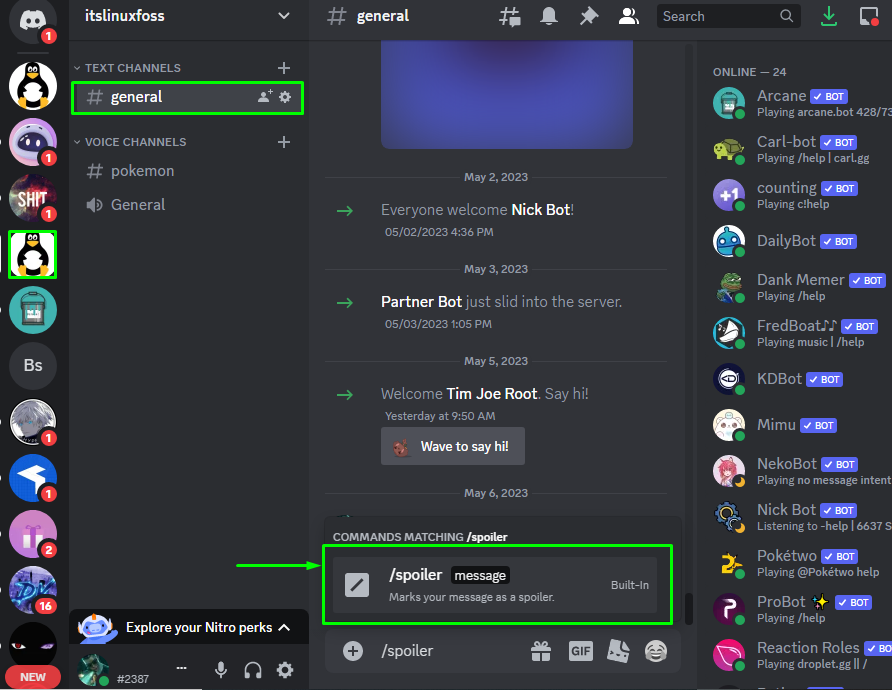This screenshot has width=892, height=690.
Task: Open Nitro gift icon in message bar
Action: click(x=541, y=651)
